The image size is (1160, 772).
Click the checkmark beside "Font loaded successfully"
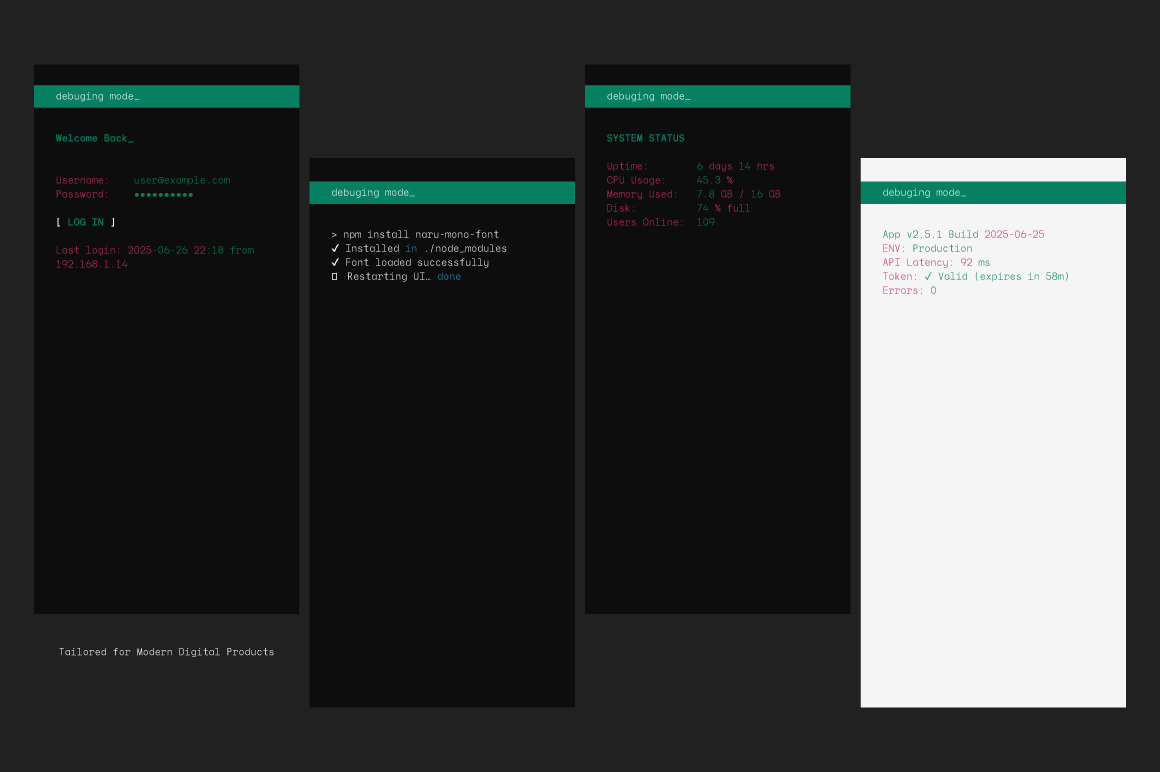[335, 262]
